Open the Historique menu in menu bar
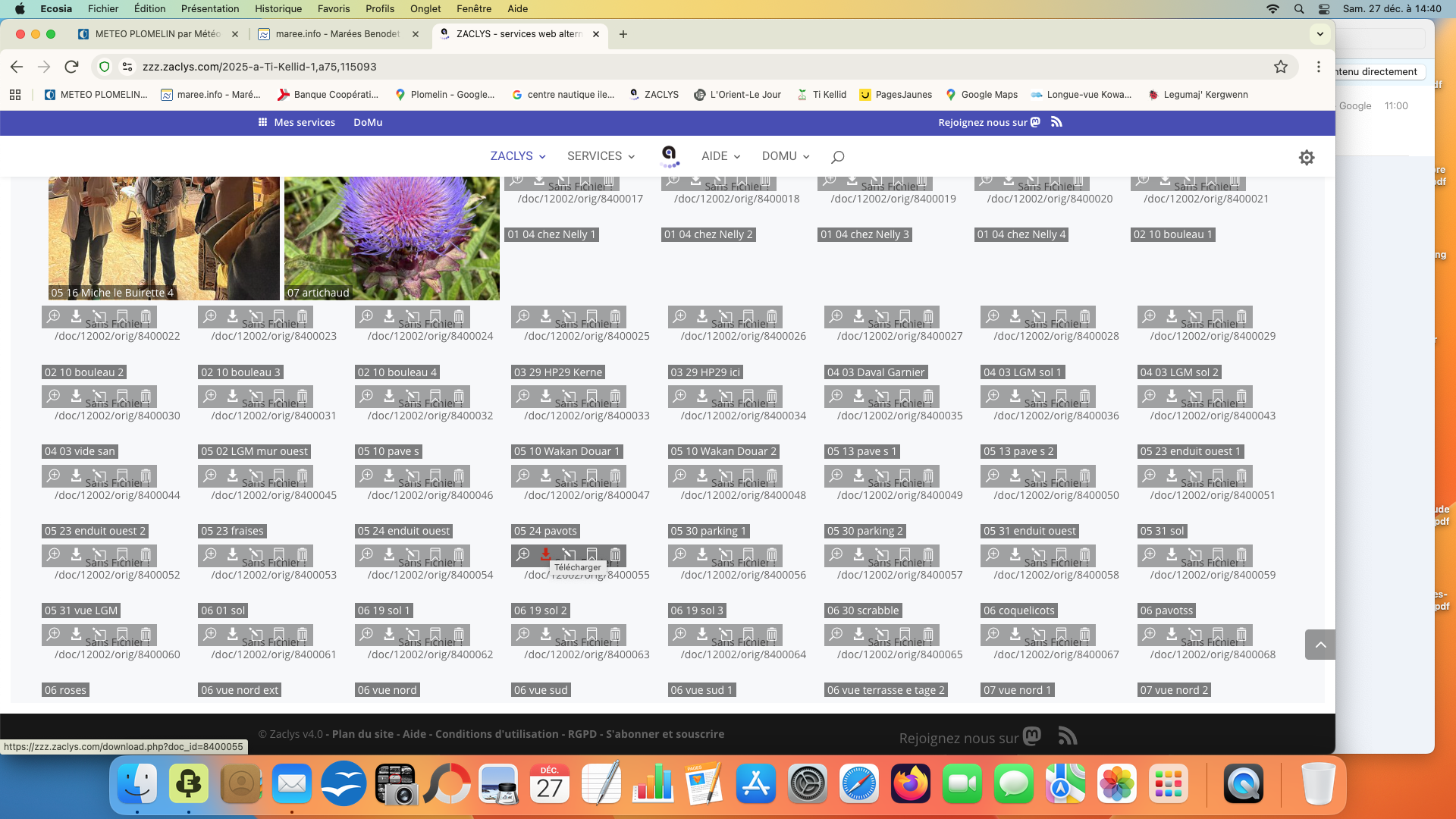Viewport: 1456px width, 819px height. [x=278, y=9]
